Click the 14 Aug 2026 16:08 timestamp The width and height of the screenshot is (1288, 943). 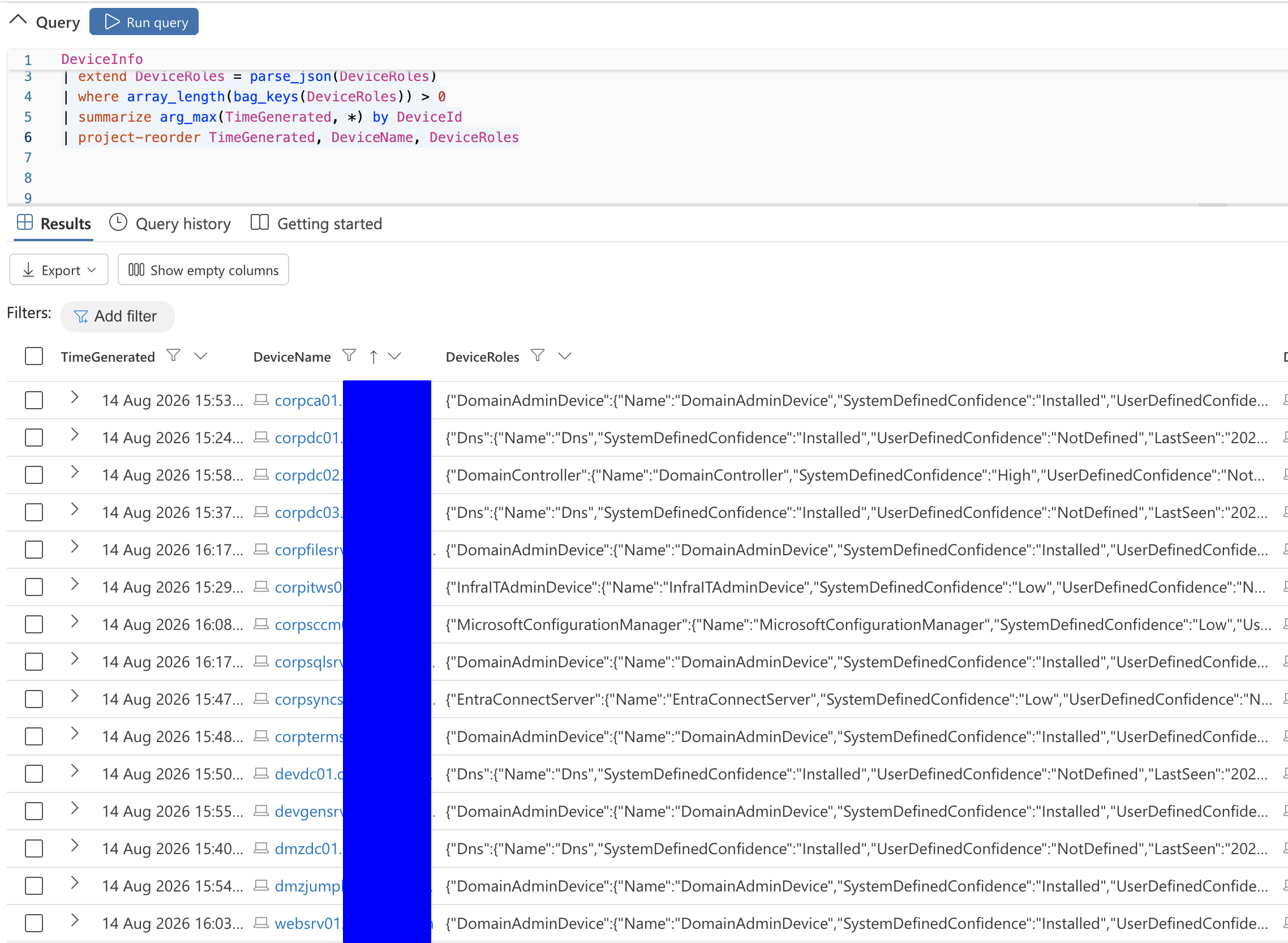[x=173, y=625]
